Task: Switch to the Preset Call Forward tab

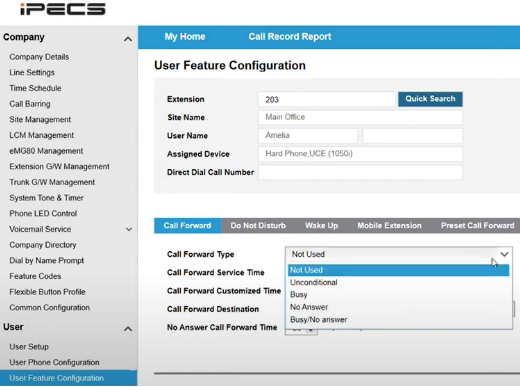Action: pos(478,226)
